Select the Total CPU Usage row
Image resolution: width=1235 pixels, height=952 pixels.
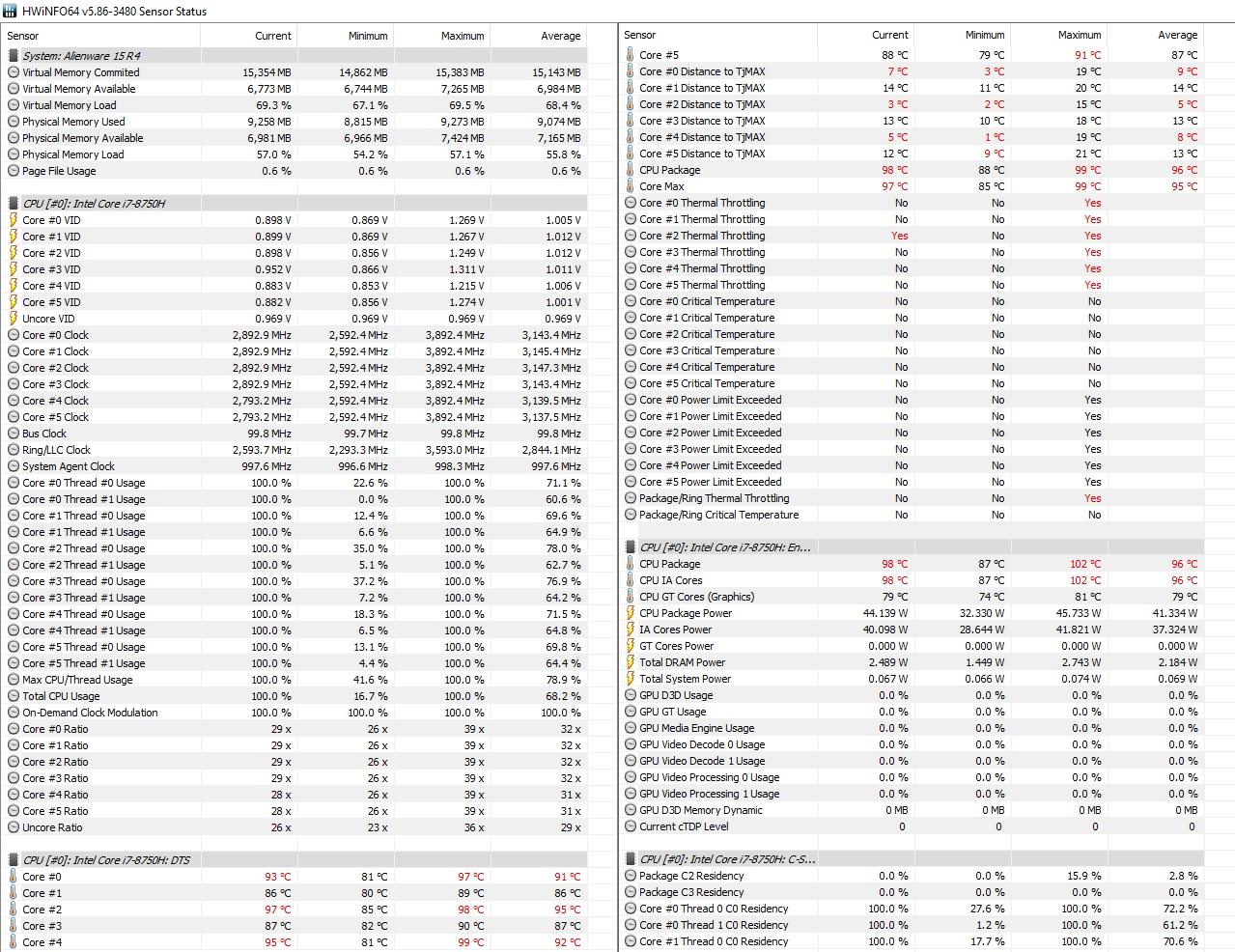[61, 696]
